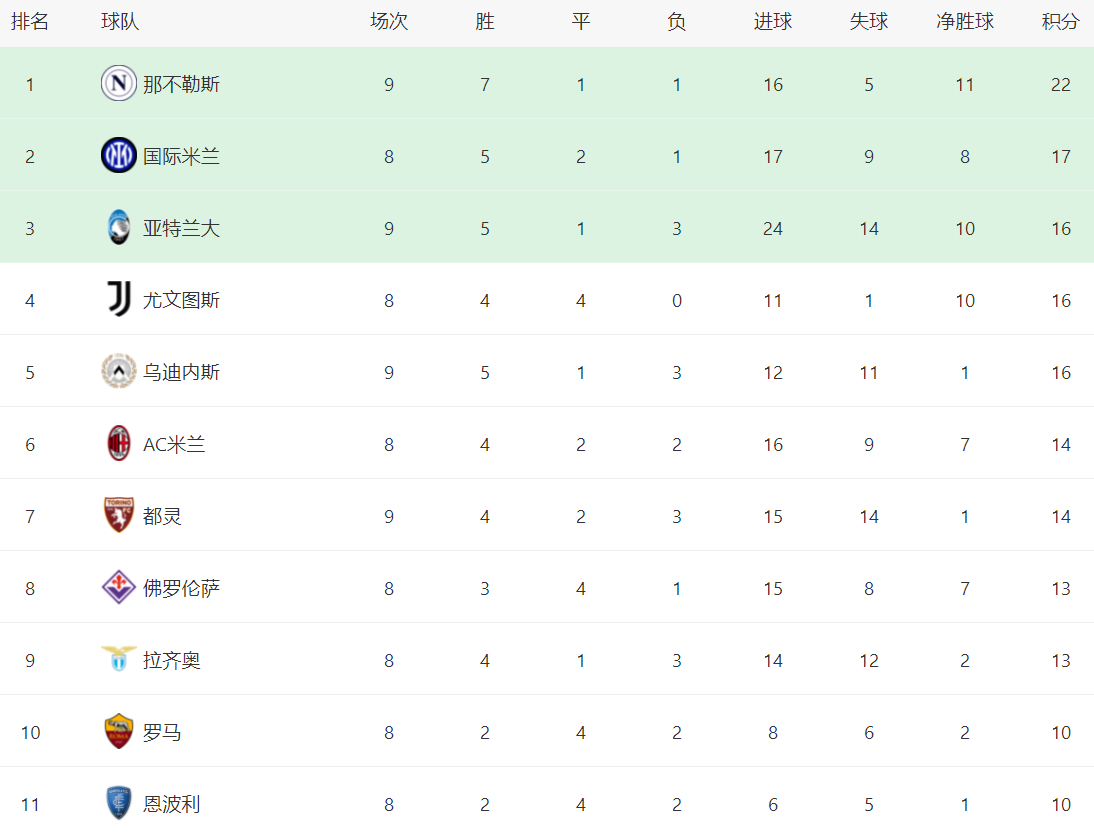Select the 佛罗伦萨 team name

pyautogui.click(x=181, y=588)
